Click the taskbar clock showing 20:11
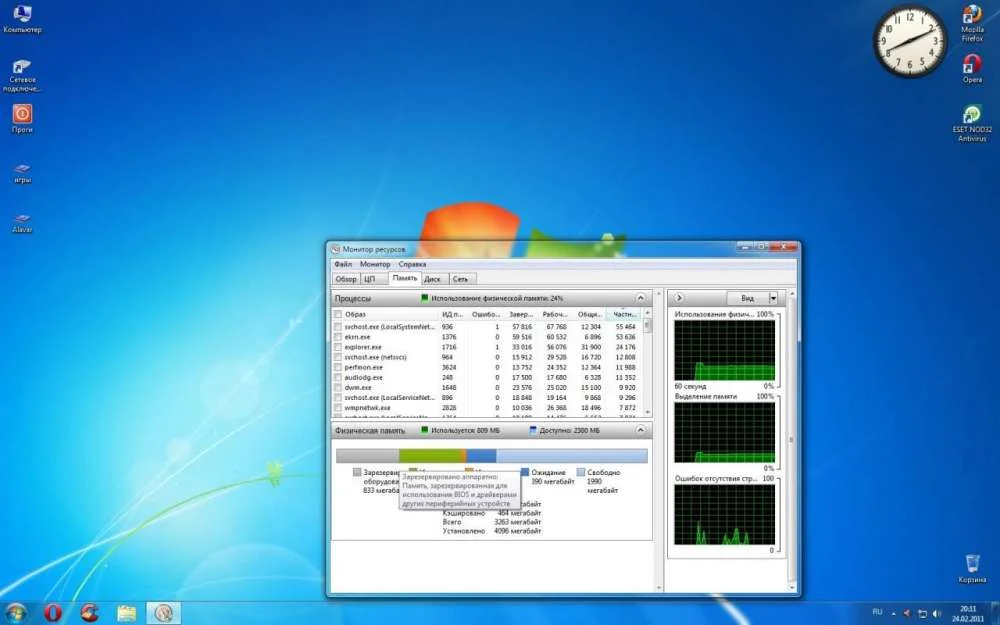Viewport: 1000px width, 625px height. point(967,614)
